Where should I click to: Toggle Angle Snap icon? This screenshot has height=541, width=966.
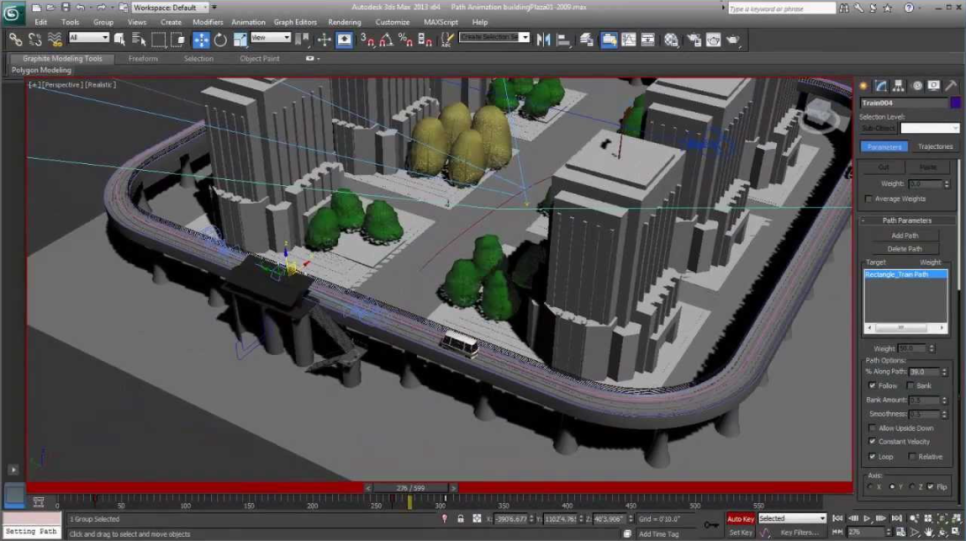pyautogui.click(x=386, y=40)
